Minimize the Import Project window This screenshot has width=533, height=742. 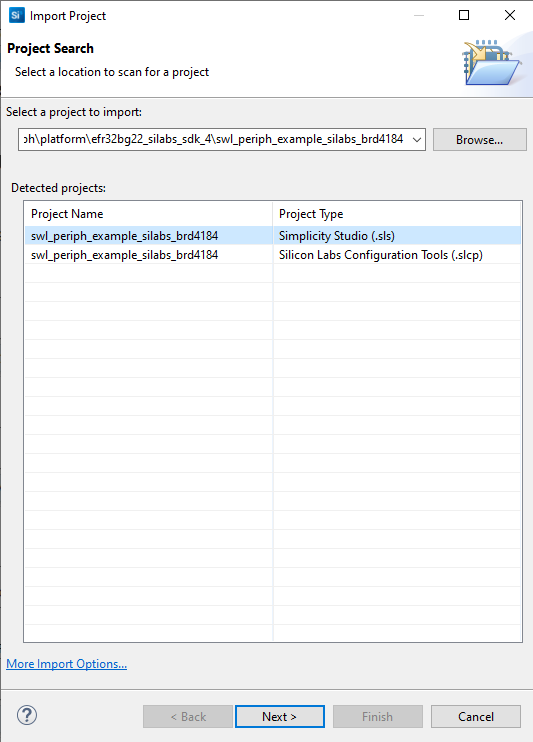419,15
